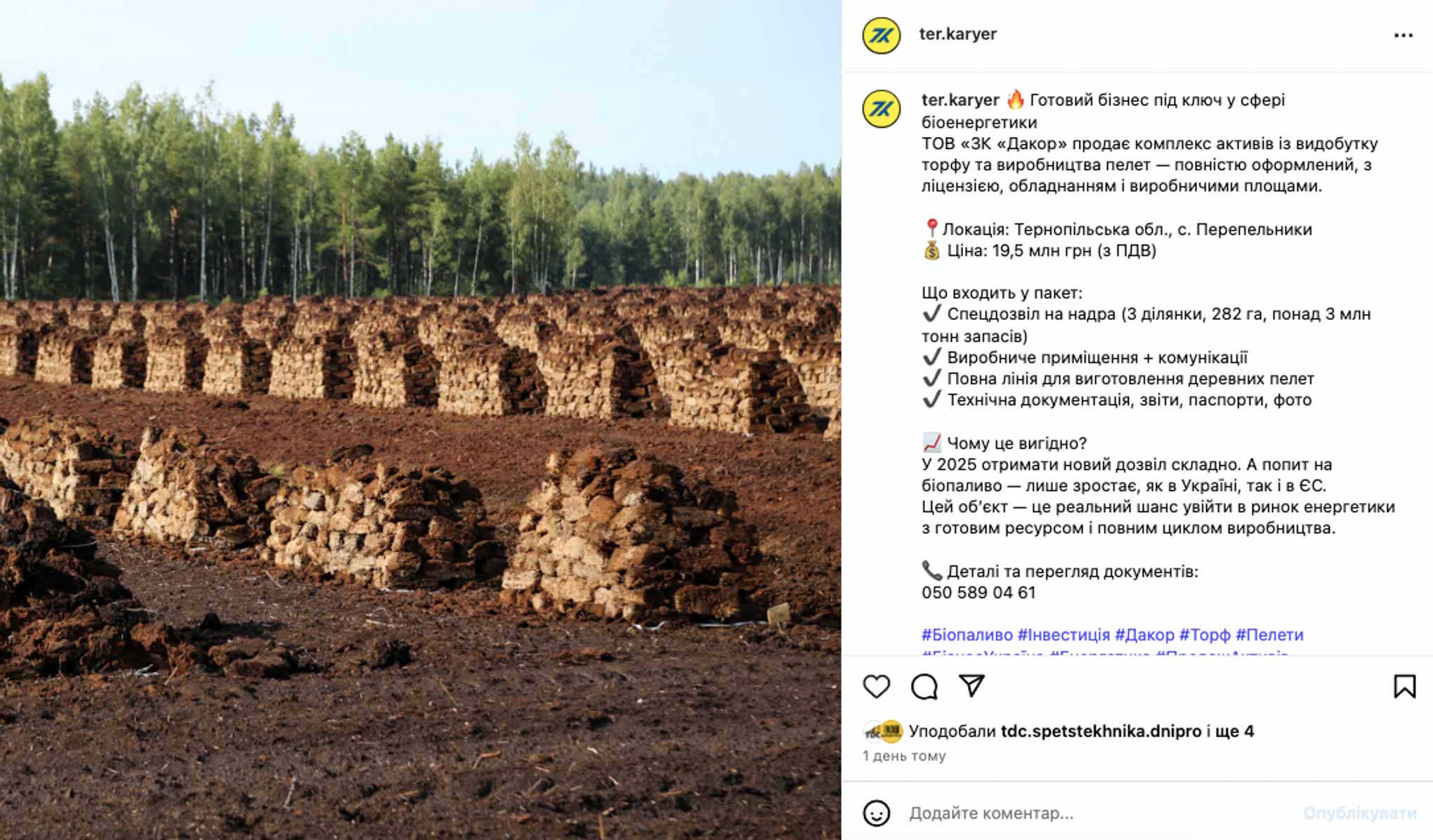1433x840 pixels.
Task: Save the post with the bookmark icon
Action: [x=1404, y=686]
